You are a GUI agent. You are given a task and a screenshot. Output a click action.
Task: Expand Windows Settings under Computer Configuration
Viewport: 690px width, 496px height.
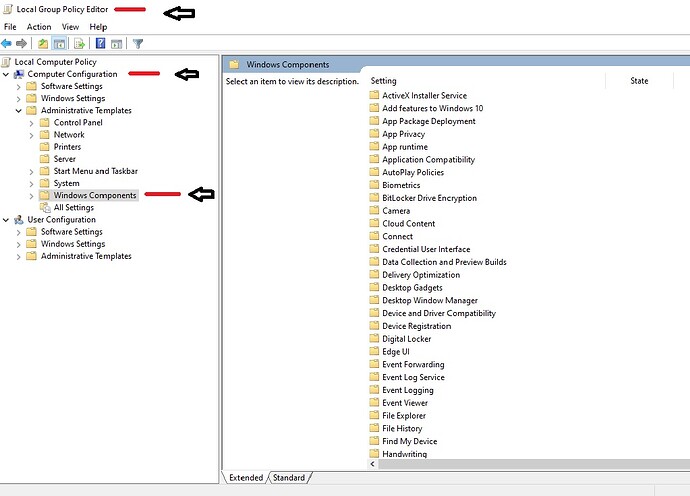(18, 99)
